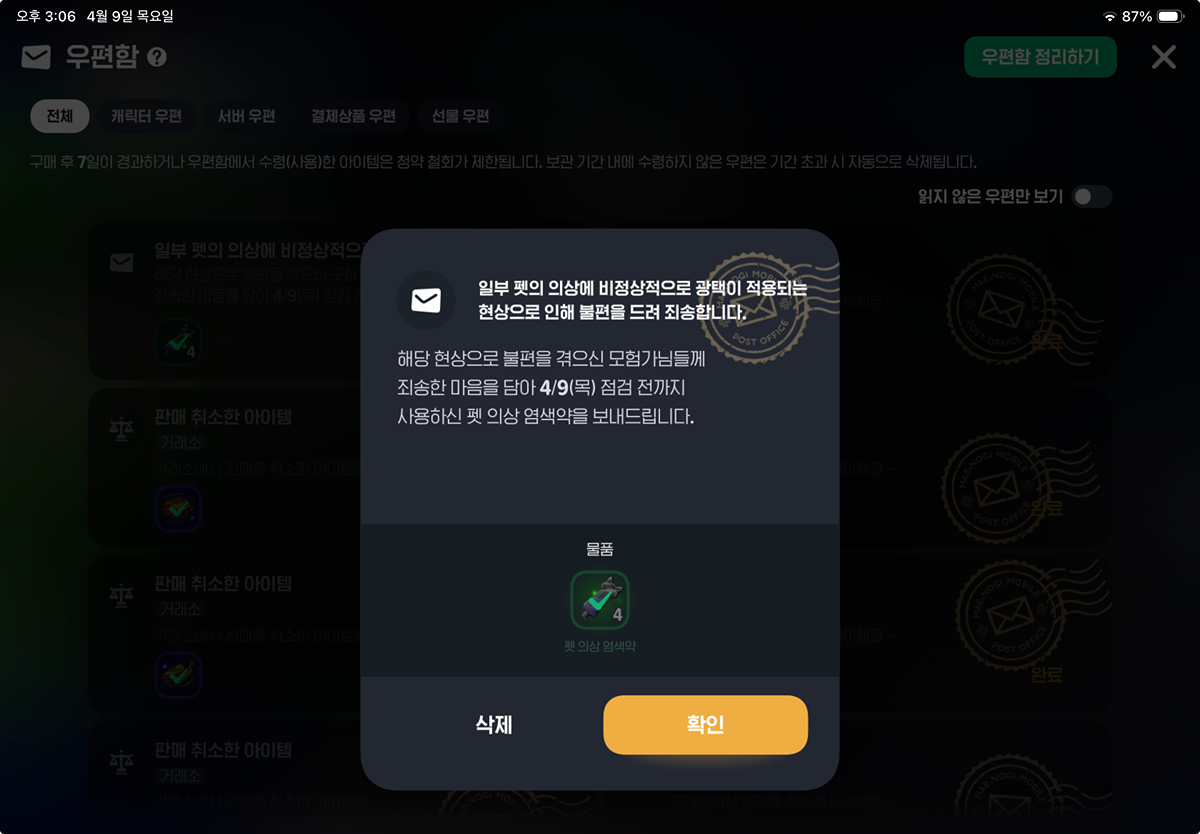Close the mailbox with X button

point(1164,57)
